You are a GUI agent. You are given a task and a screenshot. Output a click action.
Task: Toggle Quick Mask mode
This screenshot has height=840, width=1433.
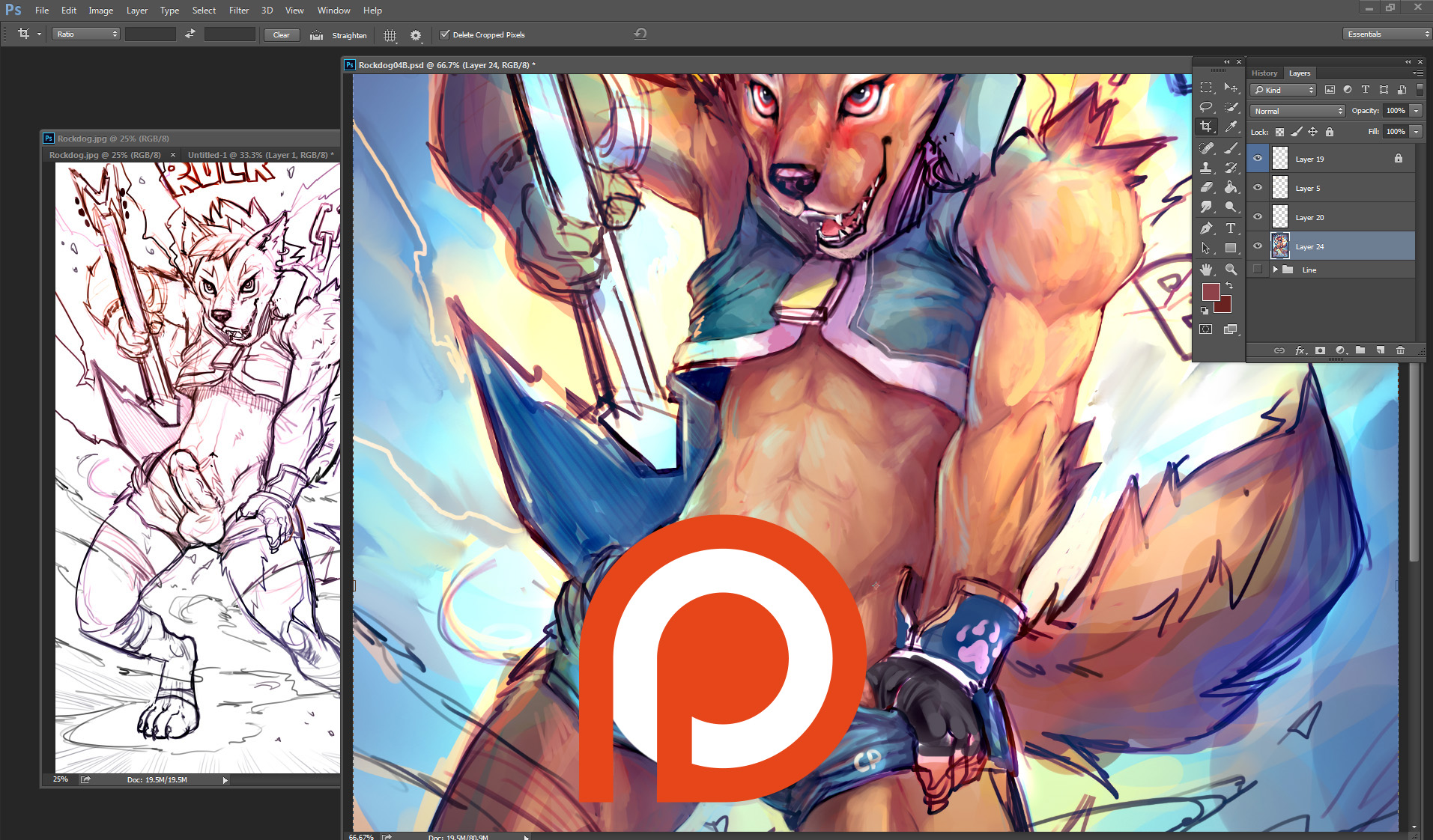pos(1206,329)
